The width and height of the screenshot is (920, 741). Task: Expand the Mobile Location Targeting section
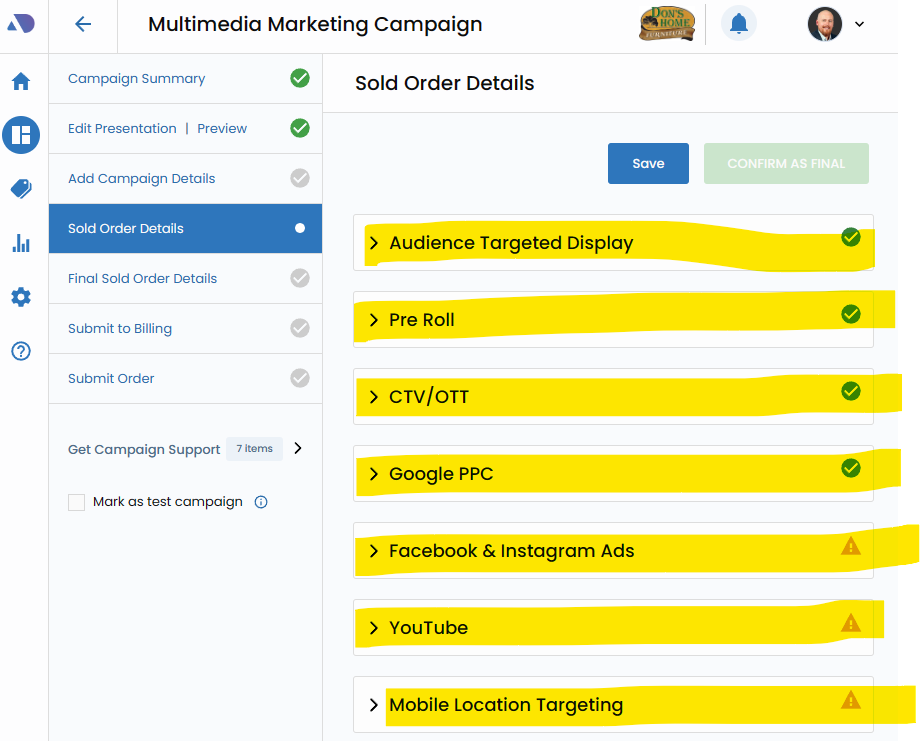374,705
